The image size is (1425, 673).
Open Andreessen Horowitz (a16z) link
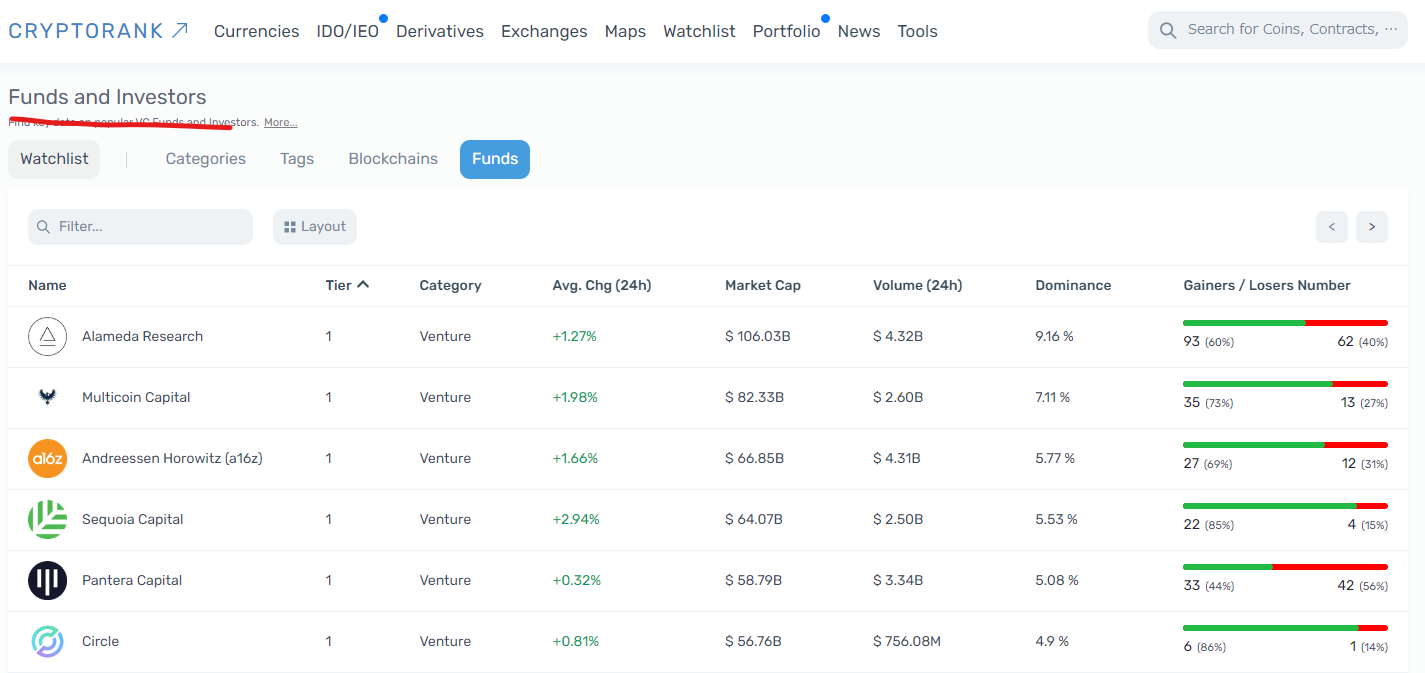(172, 458)
